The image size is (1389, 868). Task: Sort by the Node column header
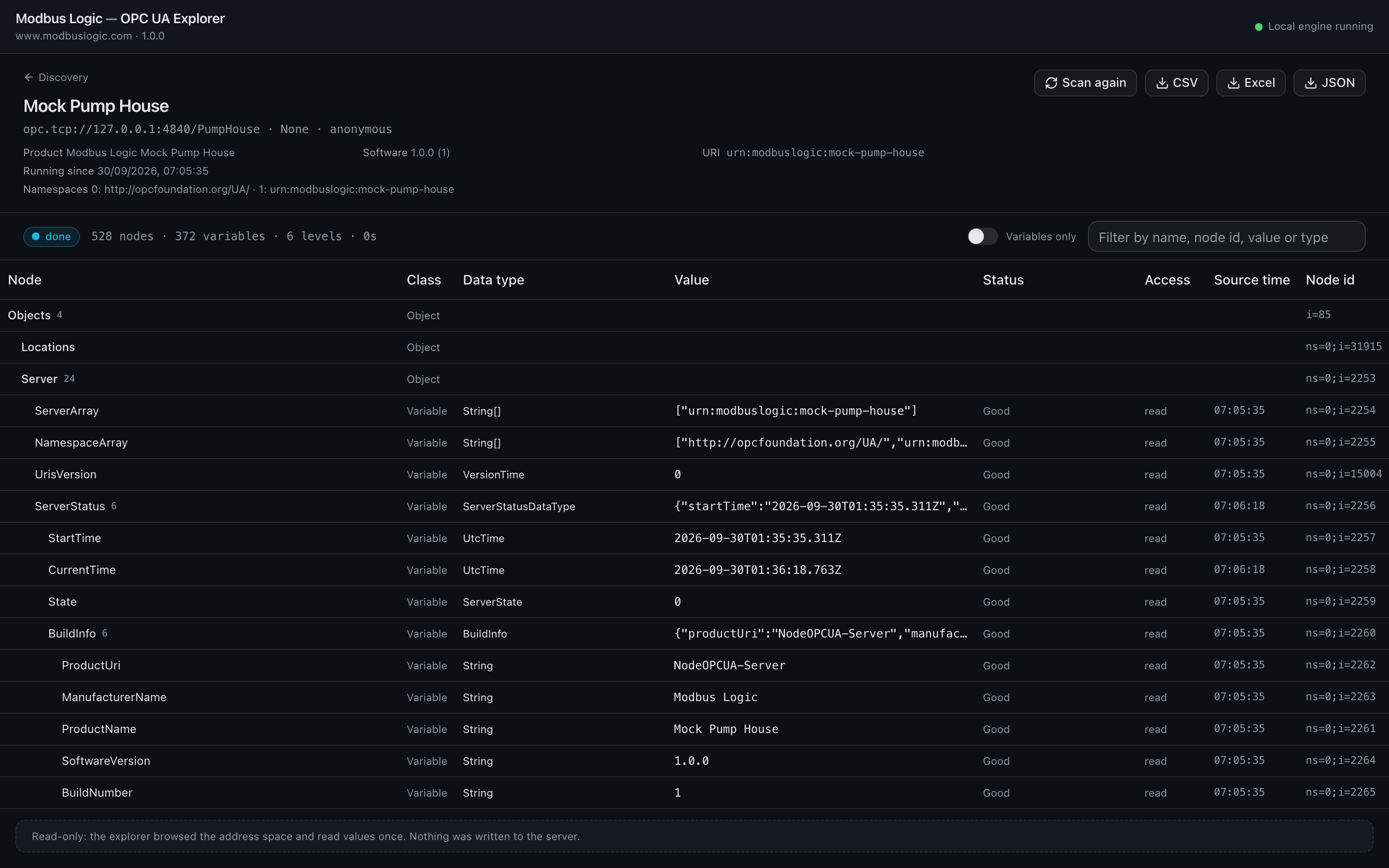(x=25, y=280)
